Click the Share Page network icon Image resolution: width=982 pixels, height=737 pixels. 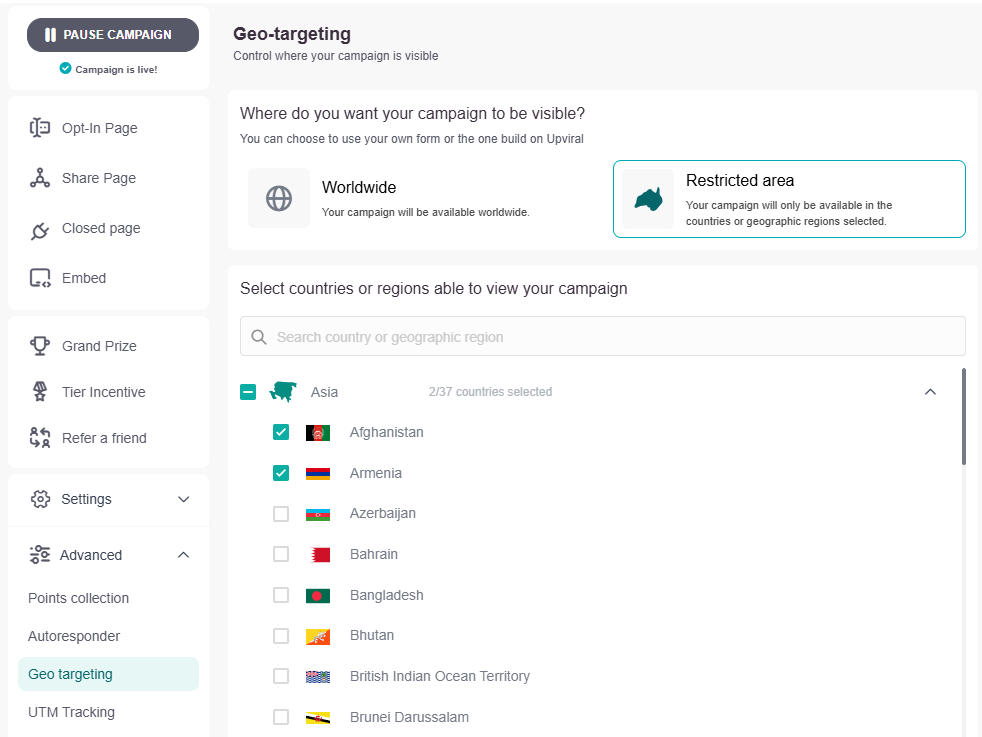coord(40,178)
